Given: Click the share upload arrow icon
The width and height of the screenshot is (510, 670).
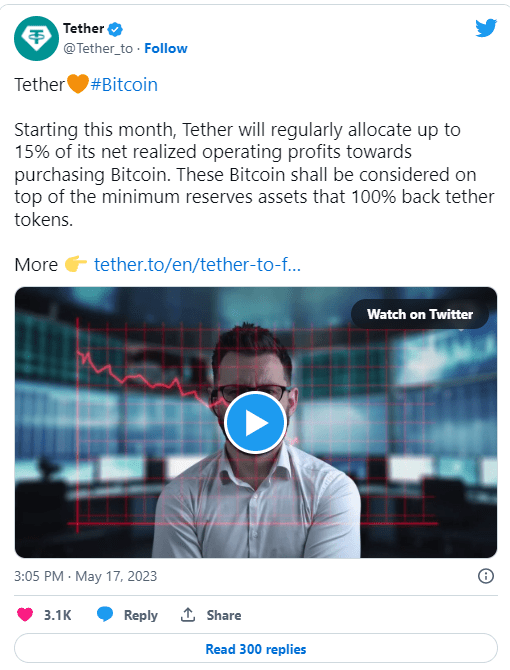Looking at the screenshot, I should tap(188, 614).
